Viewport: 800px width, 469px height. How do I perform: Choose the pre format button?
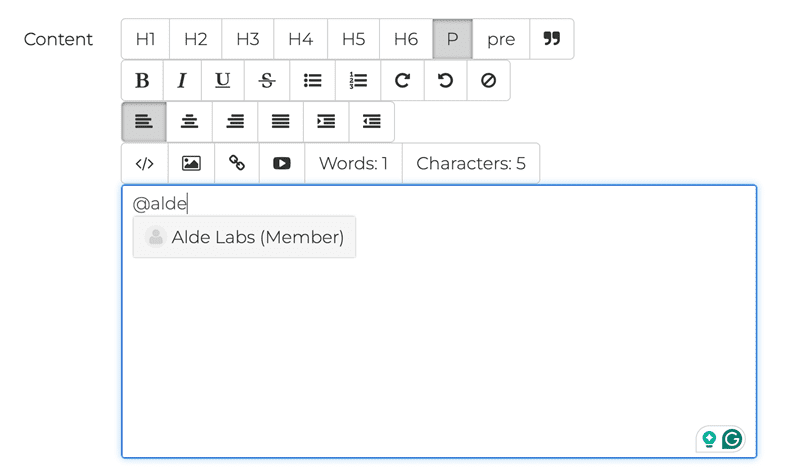point(501,39)
